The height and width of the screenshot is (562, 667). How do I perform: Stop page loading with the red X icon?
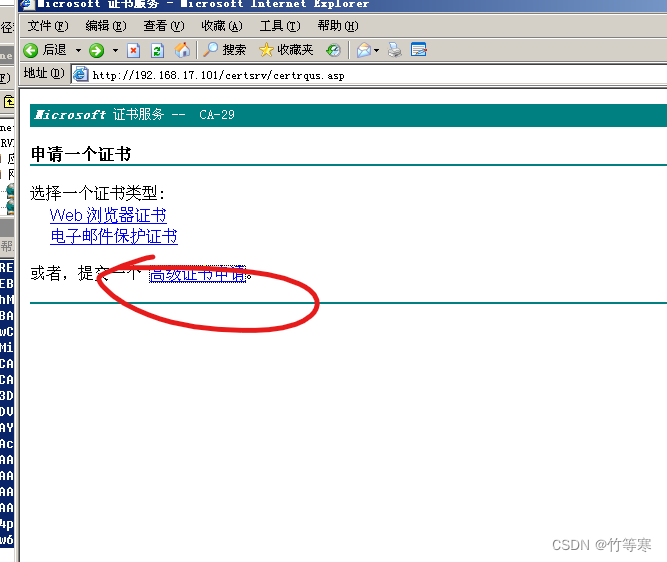point(134,50)
